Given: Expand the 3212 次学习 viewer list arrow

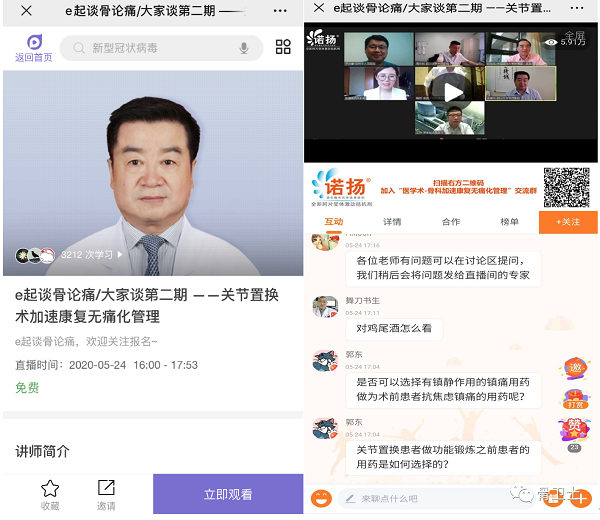Looking at the screenshot, I should point(121,255).
